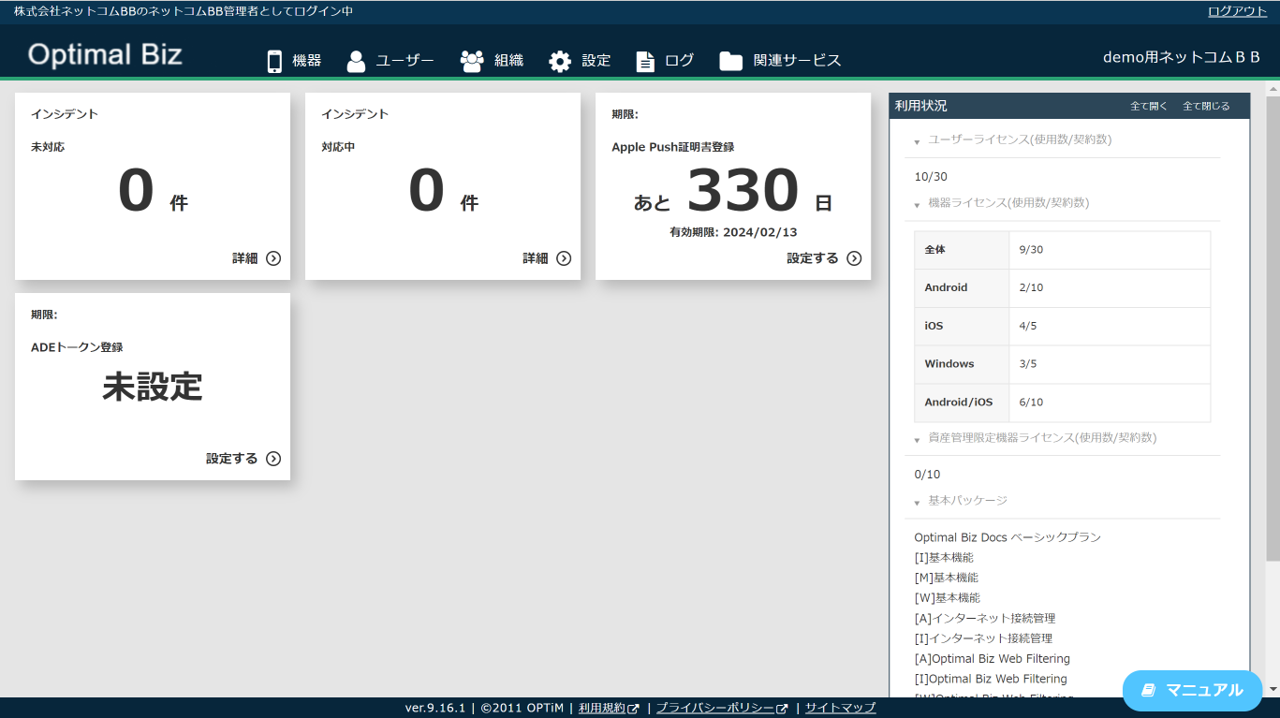
Task: Click the Android 2/10 license row
Action: (1062, 288)
